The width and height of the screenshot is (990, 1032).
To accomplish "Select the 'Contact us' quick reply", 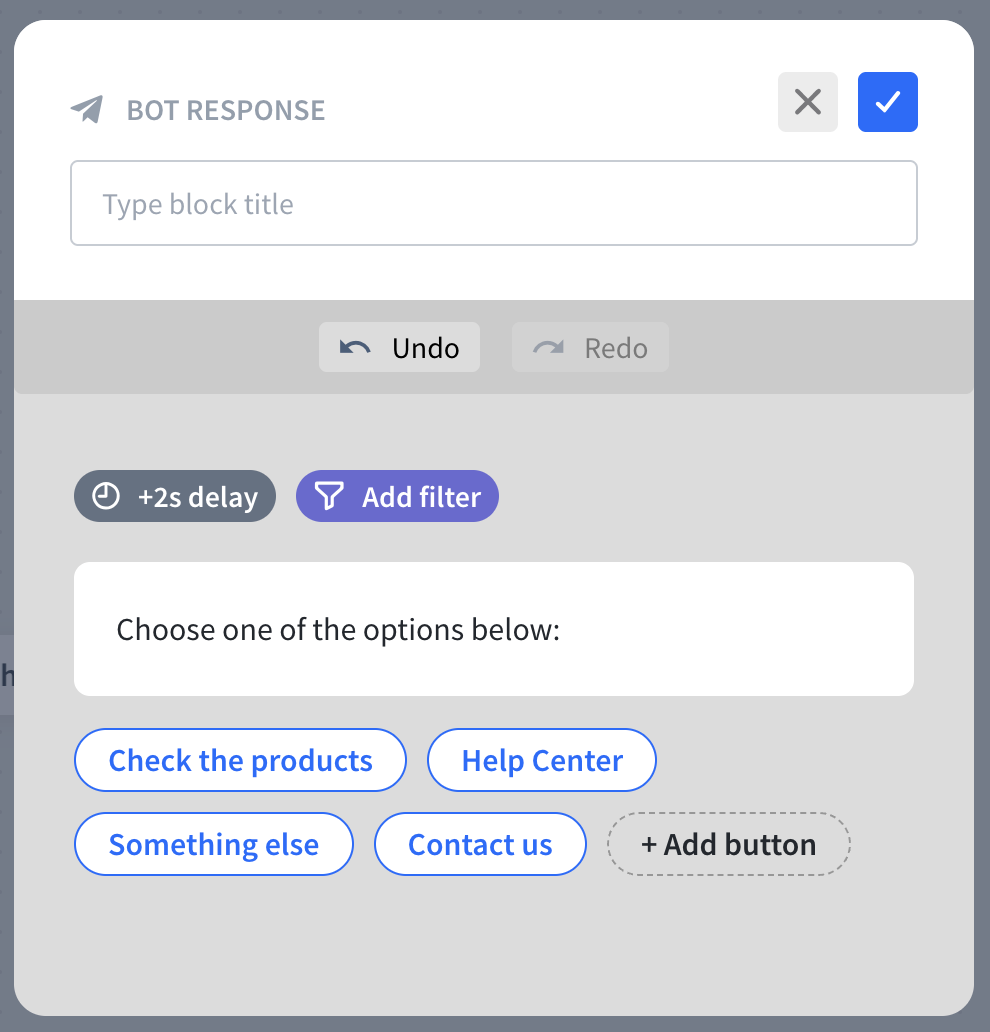I will click(x=480, y=844).
